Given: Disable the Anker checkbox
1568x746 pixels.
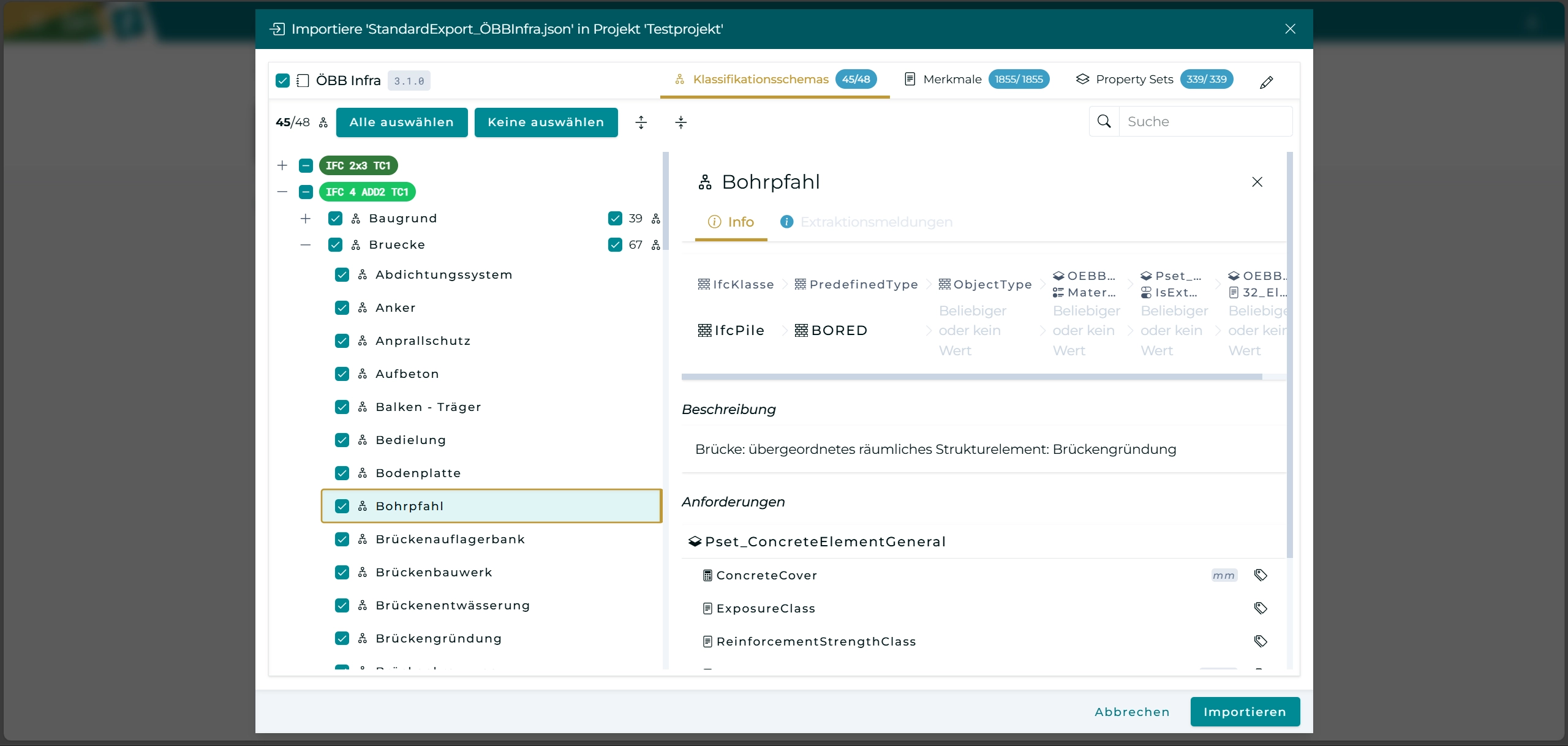Looking at the screenshot, I should tap(342, 308).
